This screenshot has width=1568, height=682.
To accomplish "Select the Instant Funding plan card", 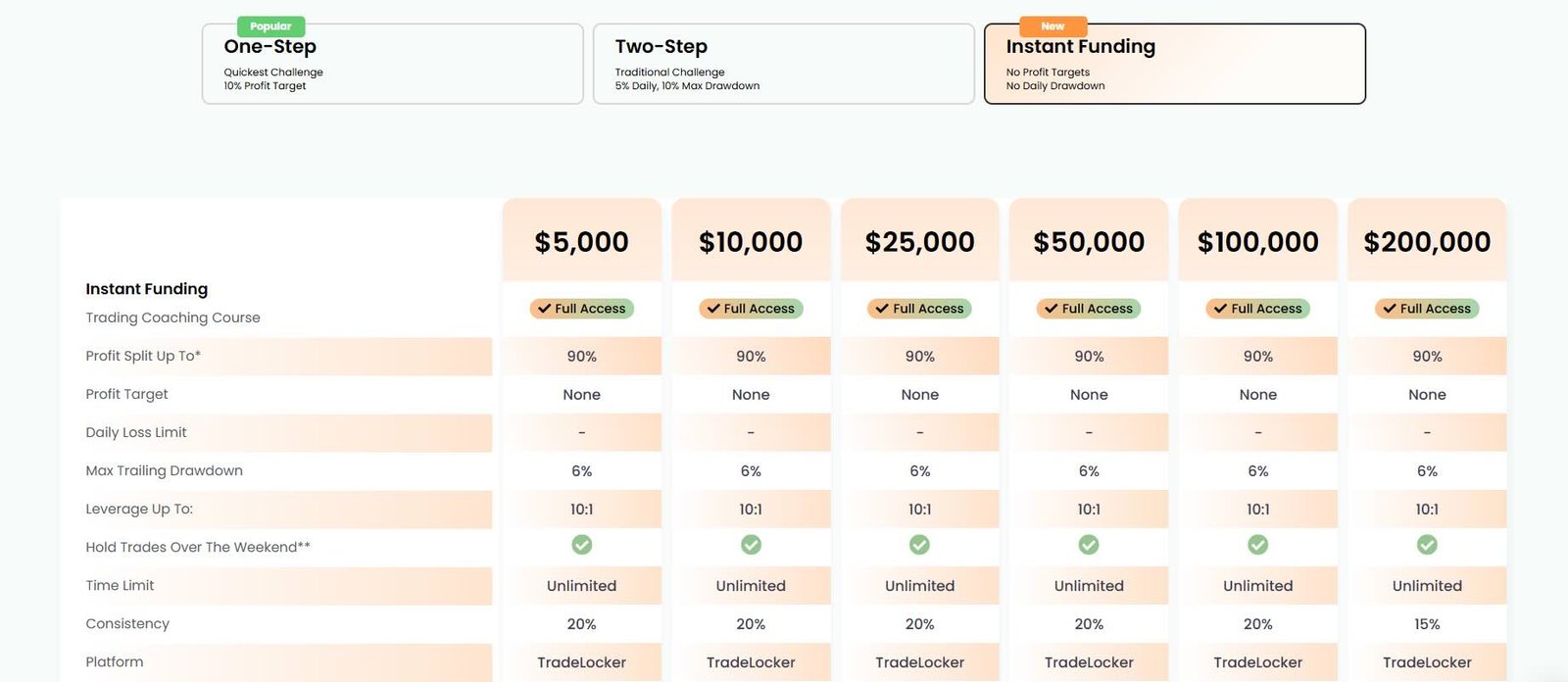I will pyautogui.click(x=1175, y=63).
